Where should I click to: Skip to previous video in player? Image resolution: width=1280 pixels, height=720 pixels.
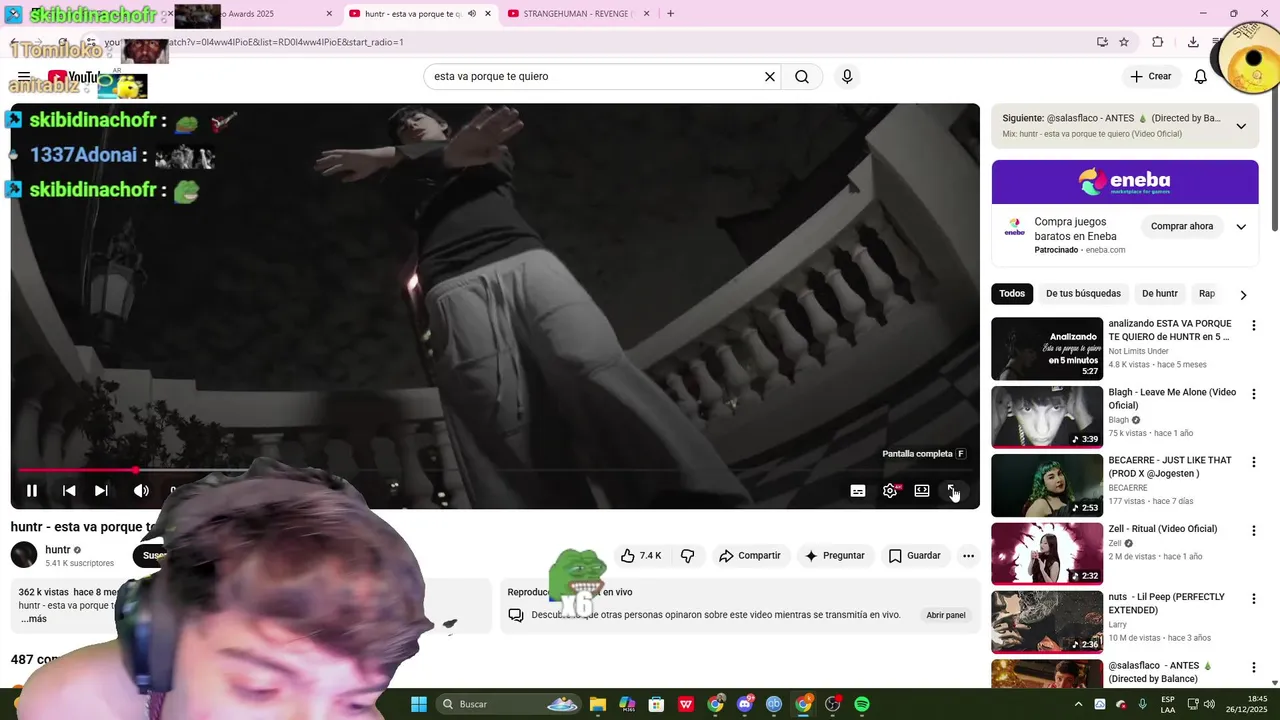click(69, 490)
